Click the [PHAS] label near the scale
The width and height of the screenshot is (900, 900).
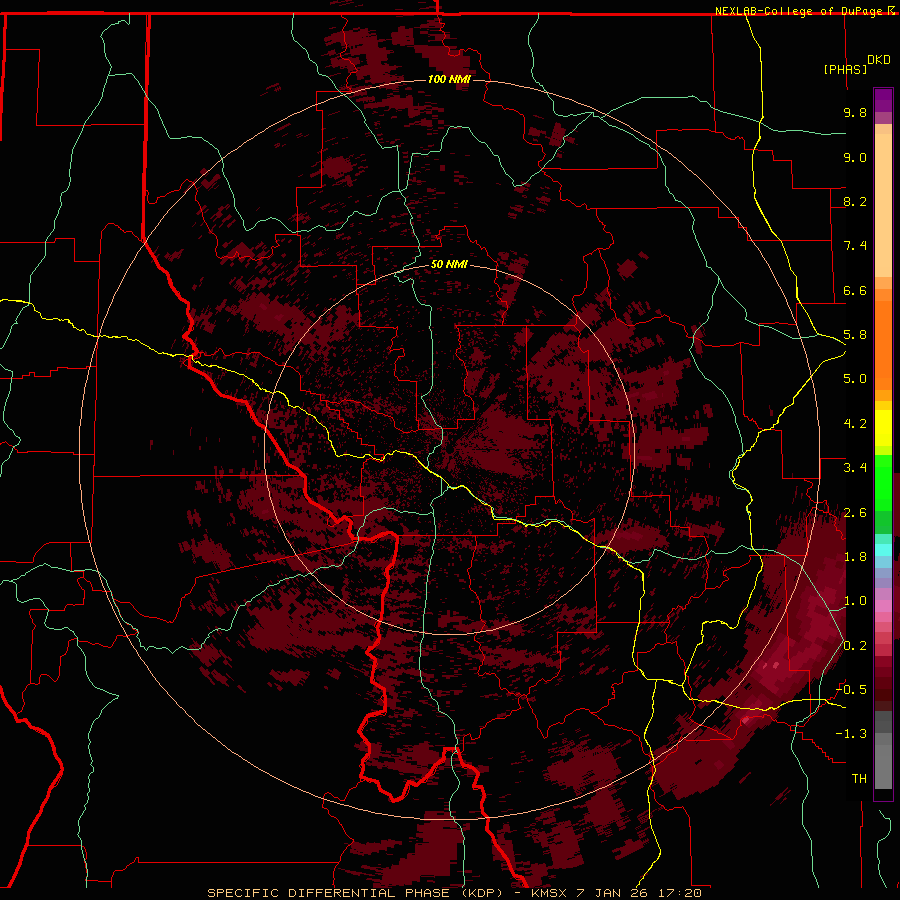click(x=845, y=69)
